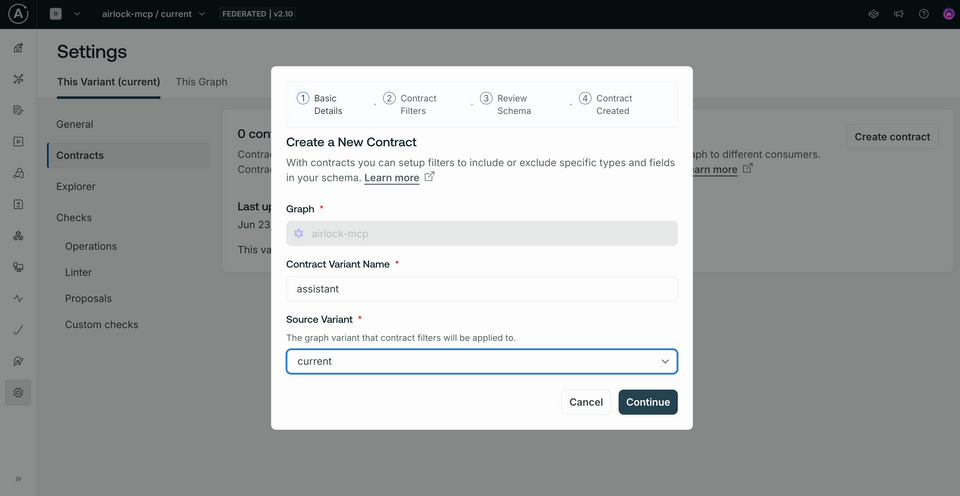Expand the sidebar with double chevron
The image size is (960, 496).
[18, 478]
